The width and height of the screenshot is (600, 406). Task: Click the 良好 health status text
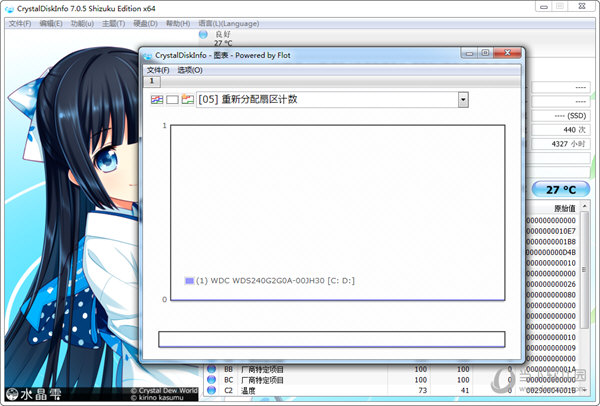click(x=223, y=34)
